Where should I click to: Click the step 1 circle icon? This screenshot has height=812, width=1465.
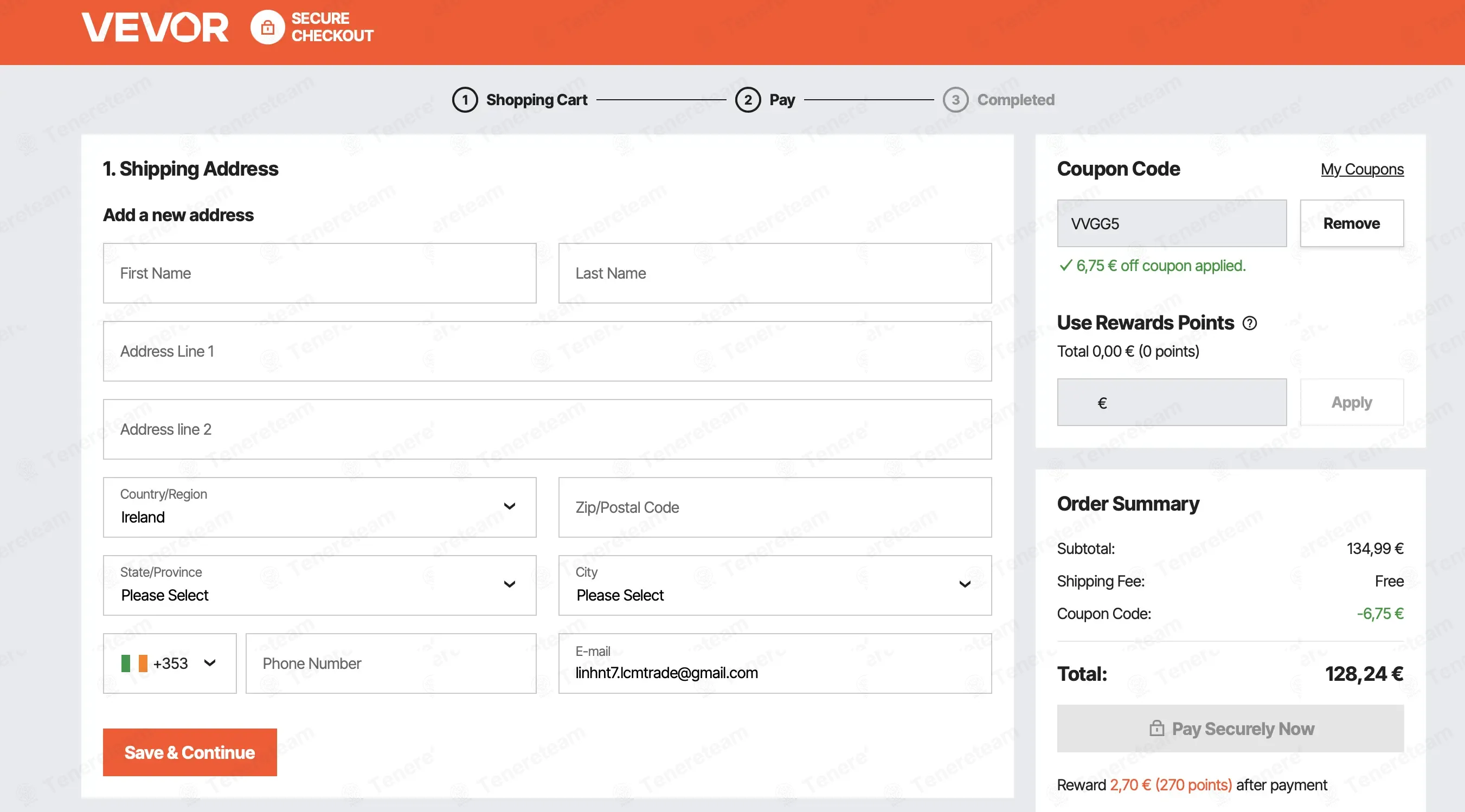[x=465, y=100]
